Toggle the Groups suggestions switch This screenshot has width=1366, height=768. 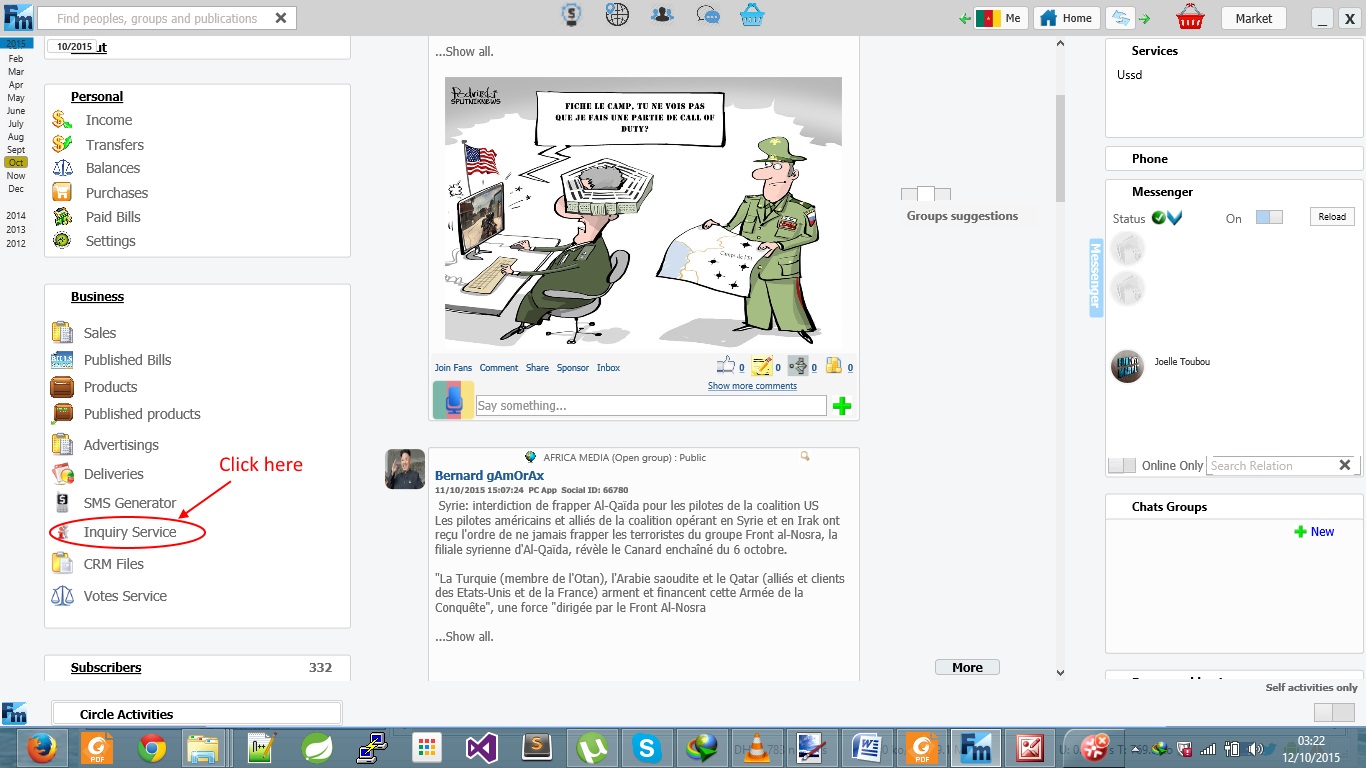pyautogui.click(x=926, y=194)
